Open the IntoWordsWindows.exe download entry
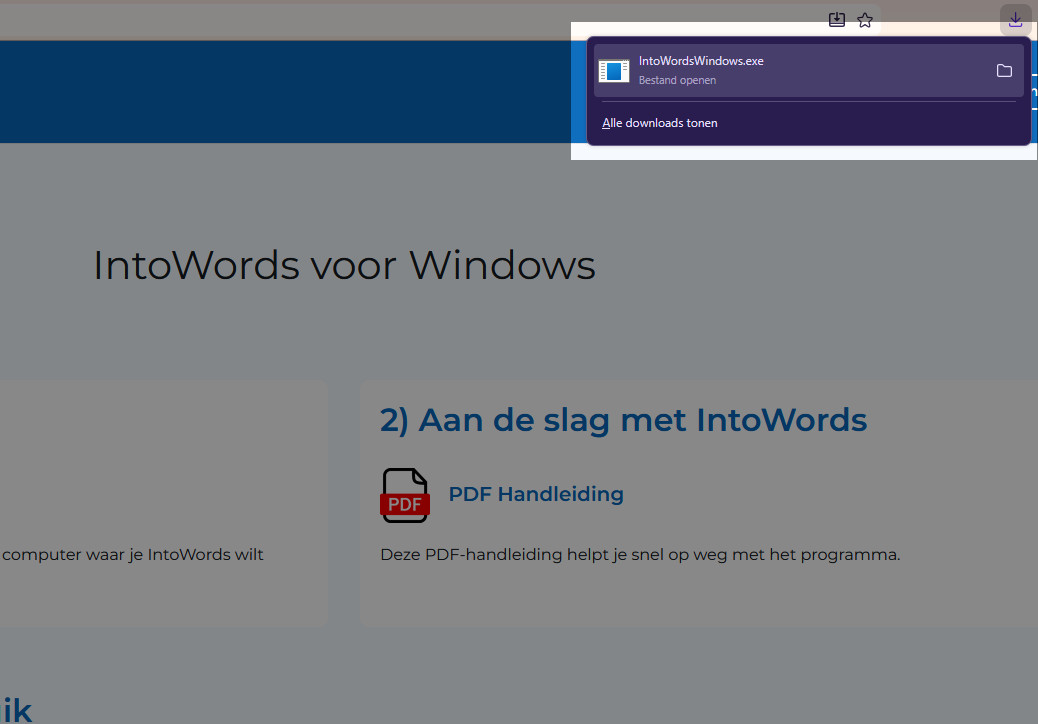Image resolution: width=1038 pixels, height=724 pixels. (x=808, y=70)
